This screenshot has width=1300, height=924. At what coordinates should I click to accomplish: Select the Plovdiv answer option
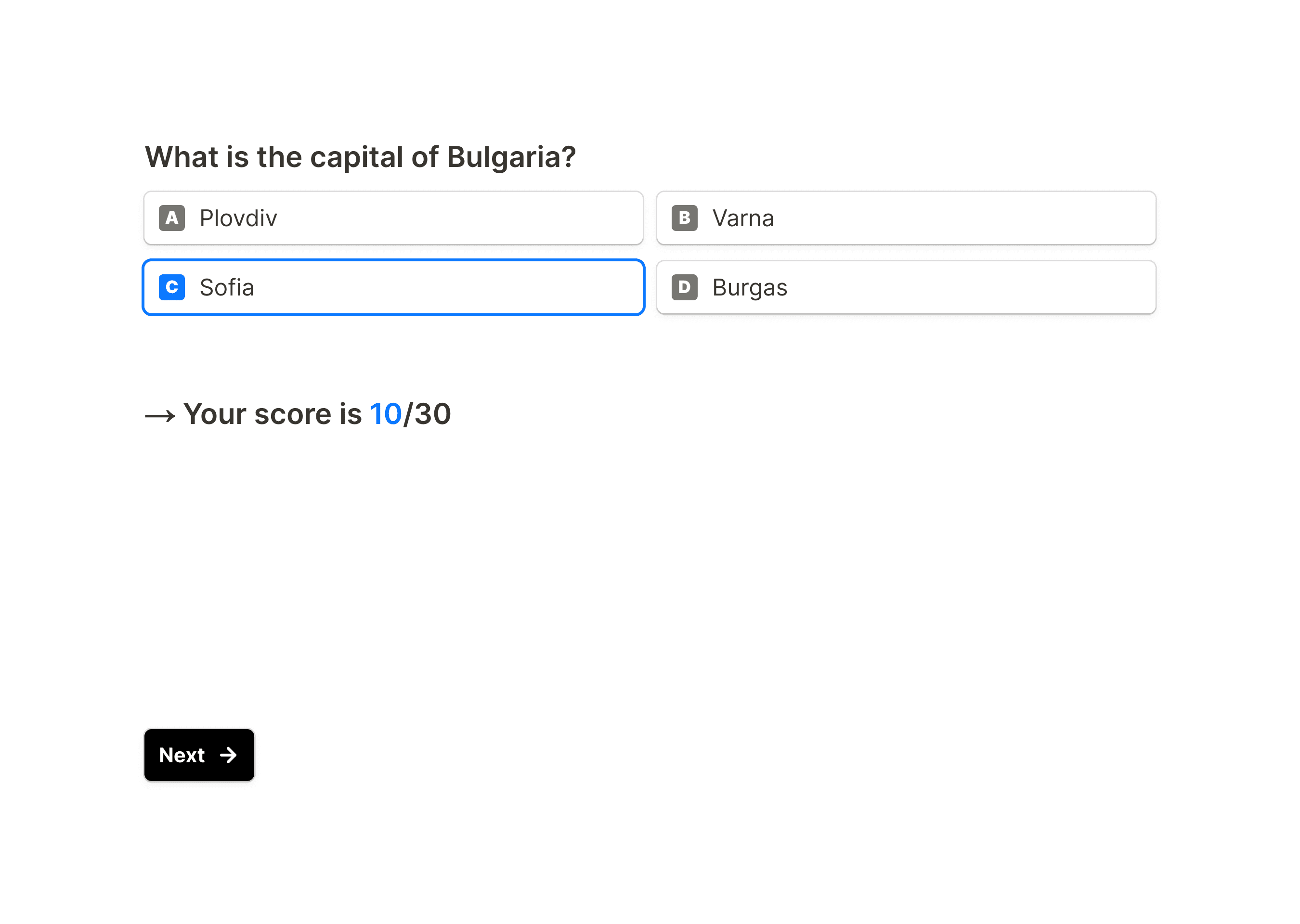(393, 218)
